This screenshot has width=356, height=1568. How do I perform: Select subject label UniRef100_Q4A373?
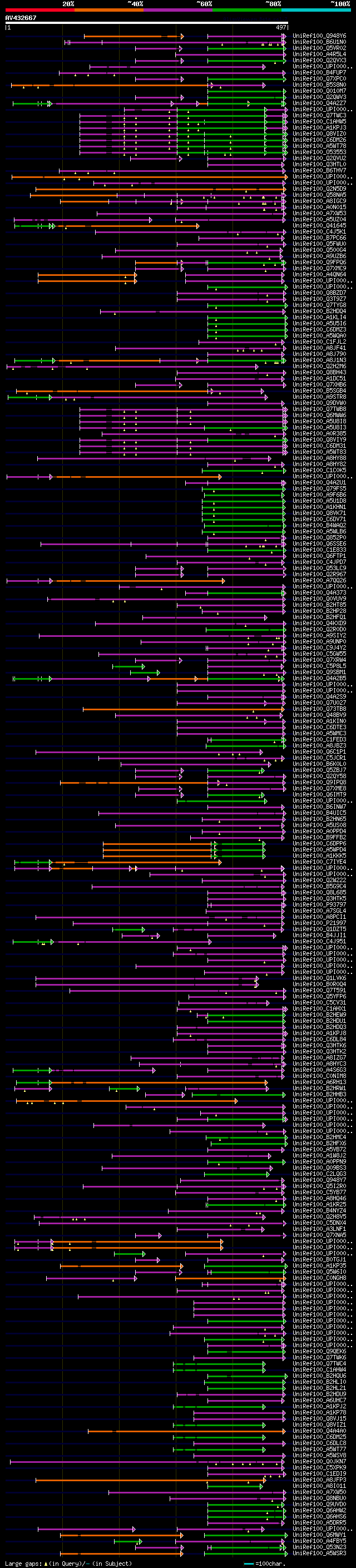pyautogui.click(x=319, y=592)
